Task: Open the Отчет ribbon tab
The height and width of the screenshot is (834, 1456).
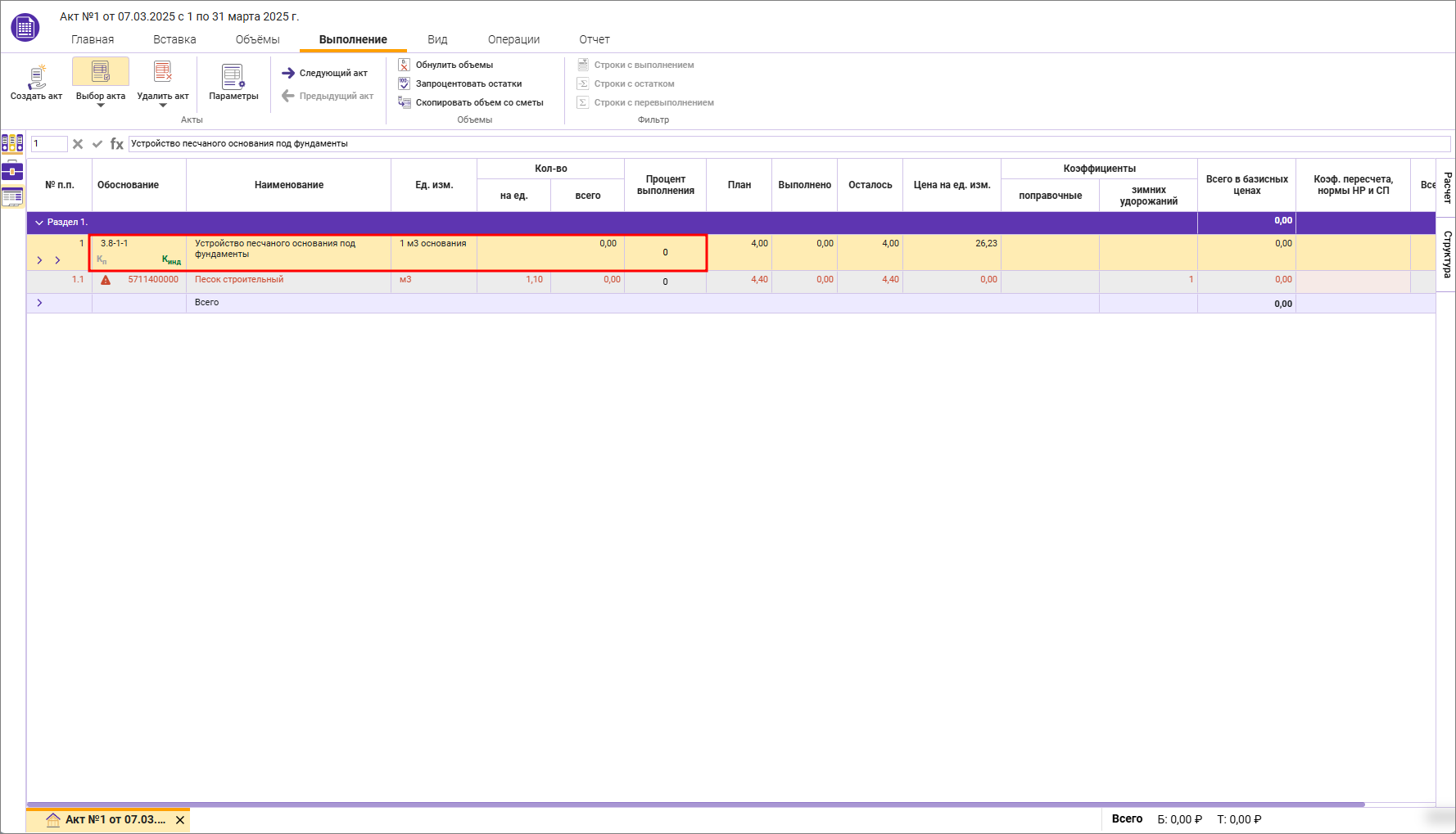Action: pos(594,39)
